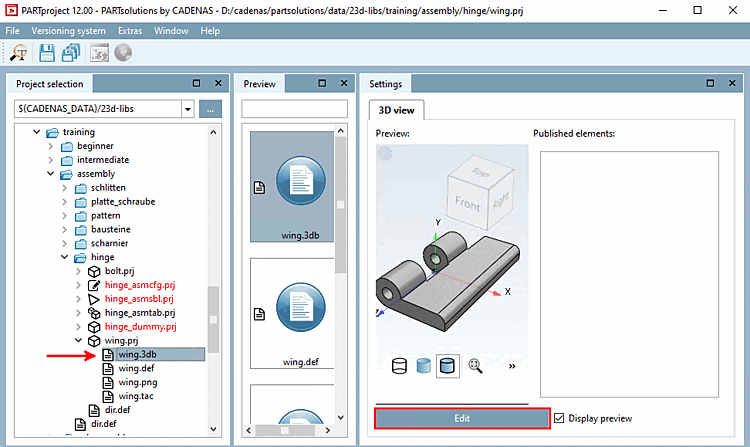Click the grey globe toolbar icon

click(x=123, y=53)
